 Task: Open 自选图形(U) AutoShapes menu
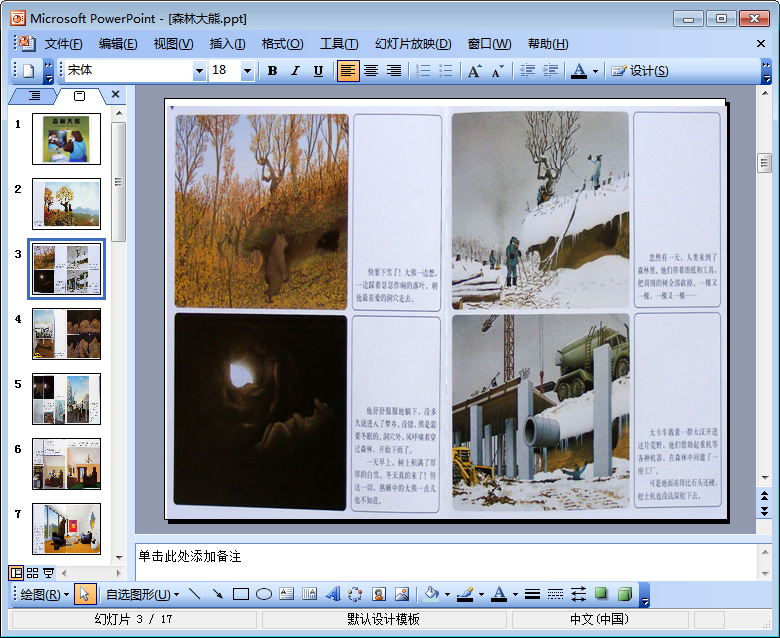[143, 594]
